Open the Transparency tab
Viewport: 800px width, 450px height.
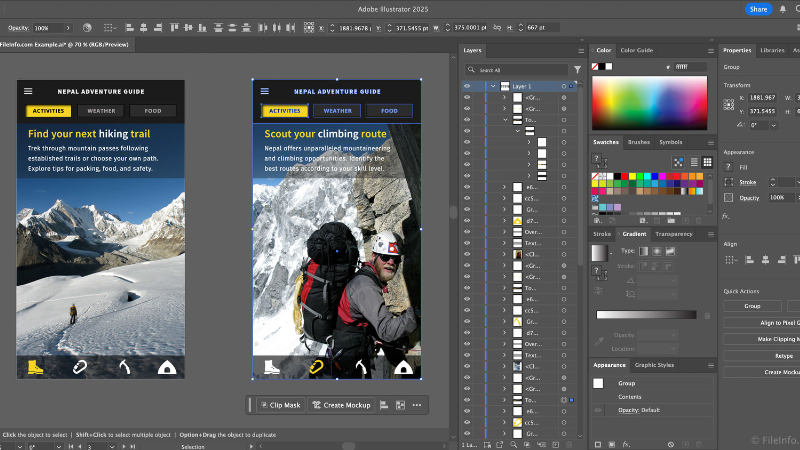click(673, 234)
